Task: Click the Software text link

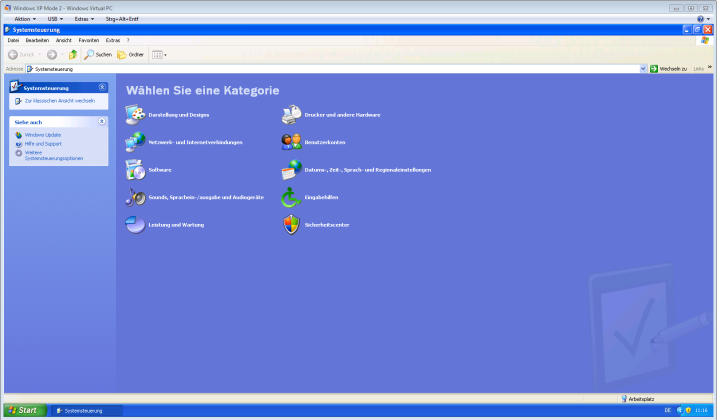Action: [x=160, y=170]
